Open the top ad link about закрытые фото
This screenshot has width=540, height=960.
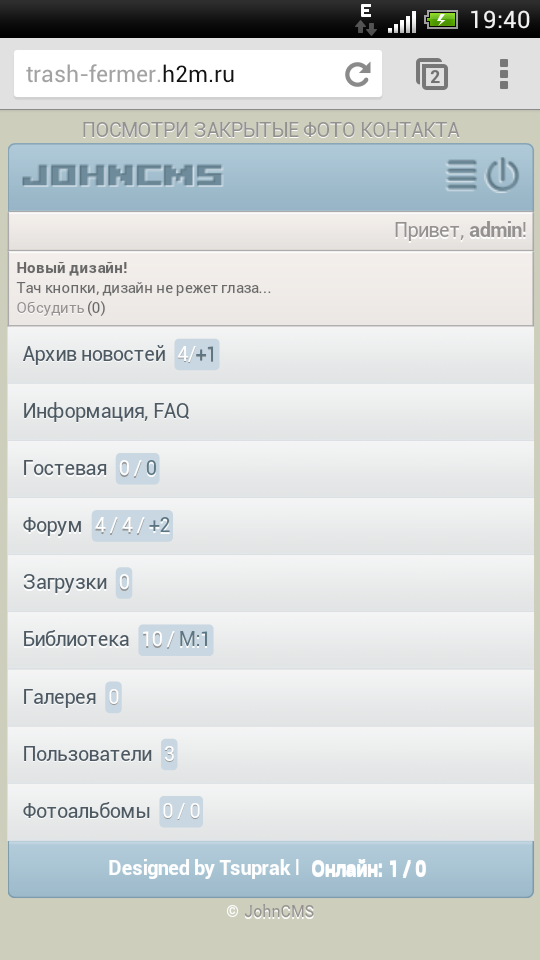[x=271, y=130]
